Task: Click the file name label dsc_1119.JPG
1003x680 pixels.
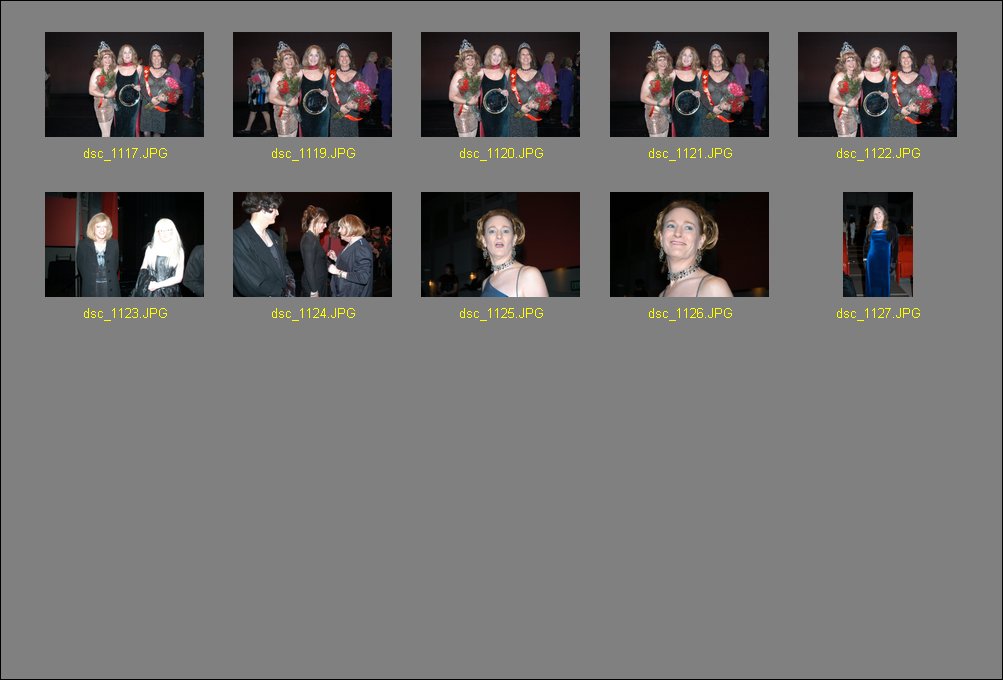Action: pos(313,154)
